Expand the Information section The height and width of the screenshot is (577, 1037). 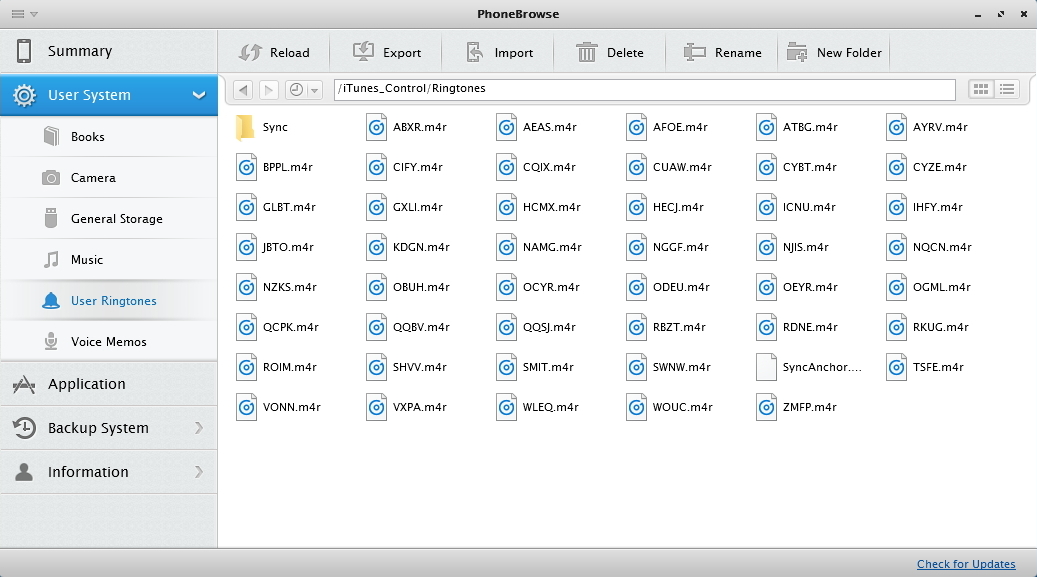click(x=199, y=472)
